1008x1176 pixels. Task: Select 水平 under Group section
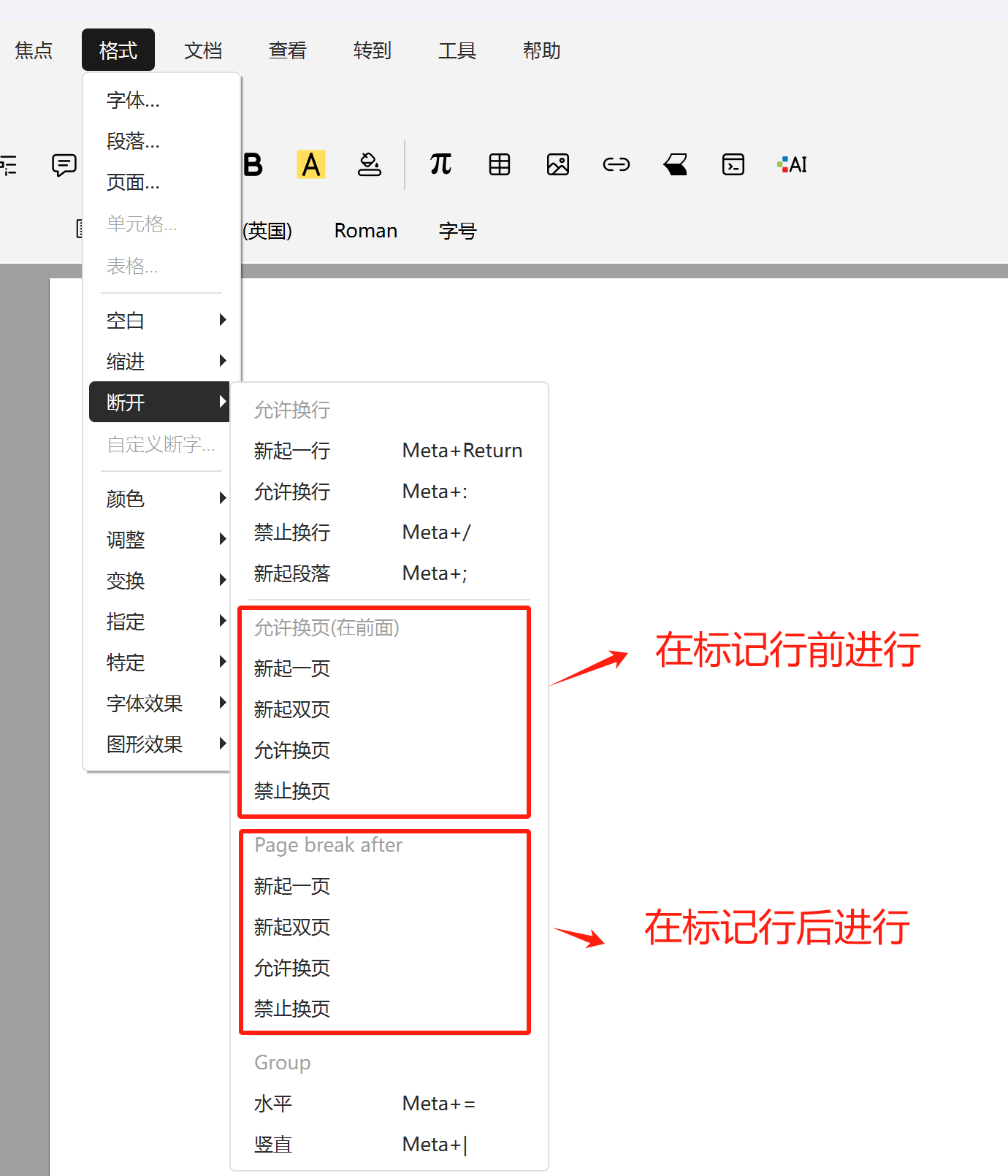tap(274, 1104)
